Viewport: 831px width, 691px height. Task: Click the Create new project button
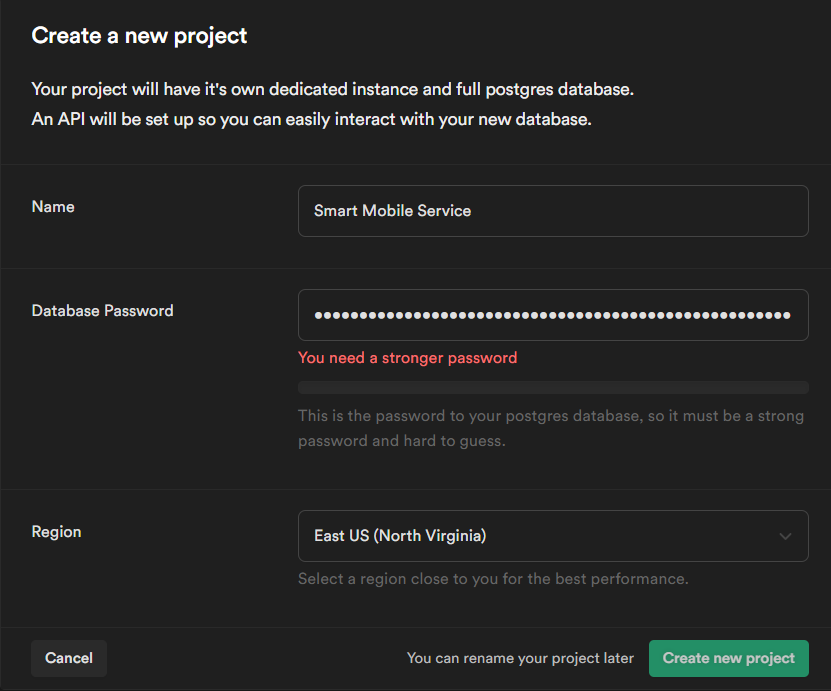728,658
